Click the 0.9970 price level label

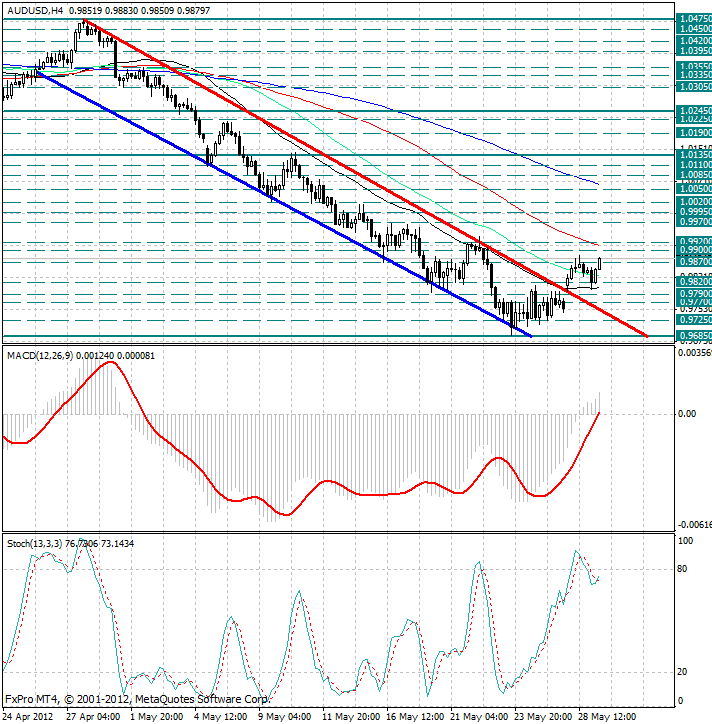tap(694, 222)
